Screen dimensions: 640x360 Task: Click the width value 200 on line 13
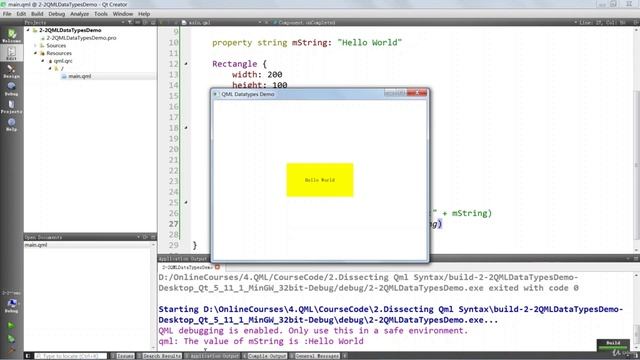(275, 75)
